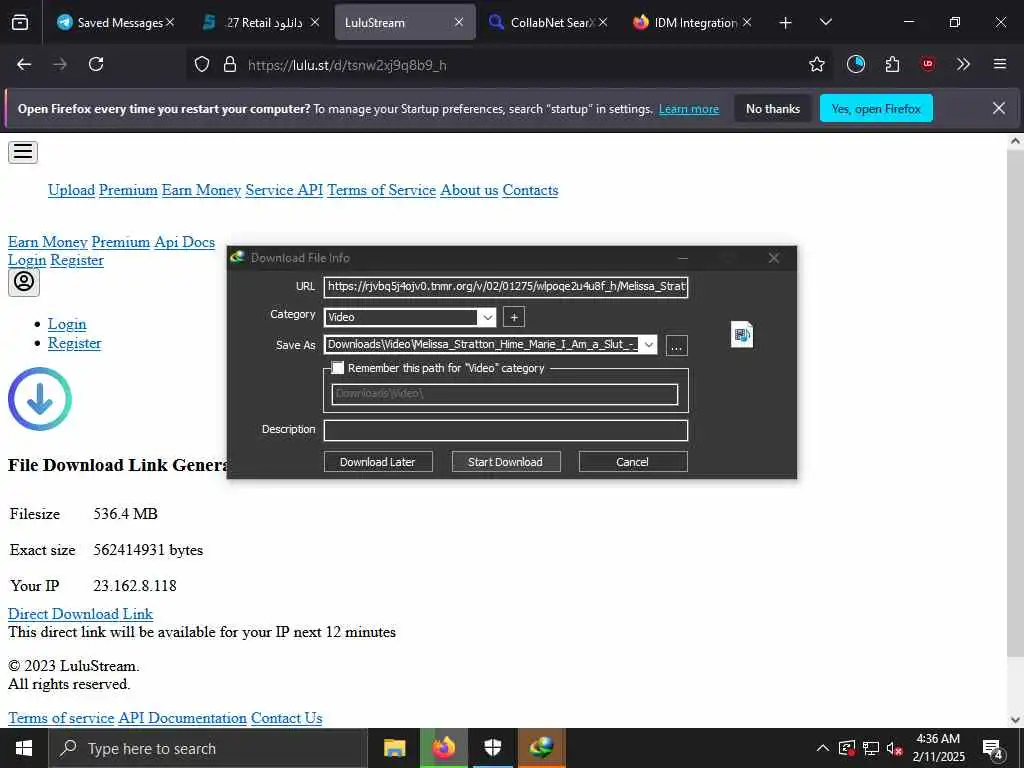Viewport: 1024px width, 768px height.
Task: Open a new browser tab
Action: coord(786,23)
